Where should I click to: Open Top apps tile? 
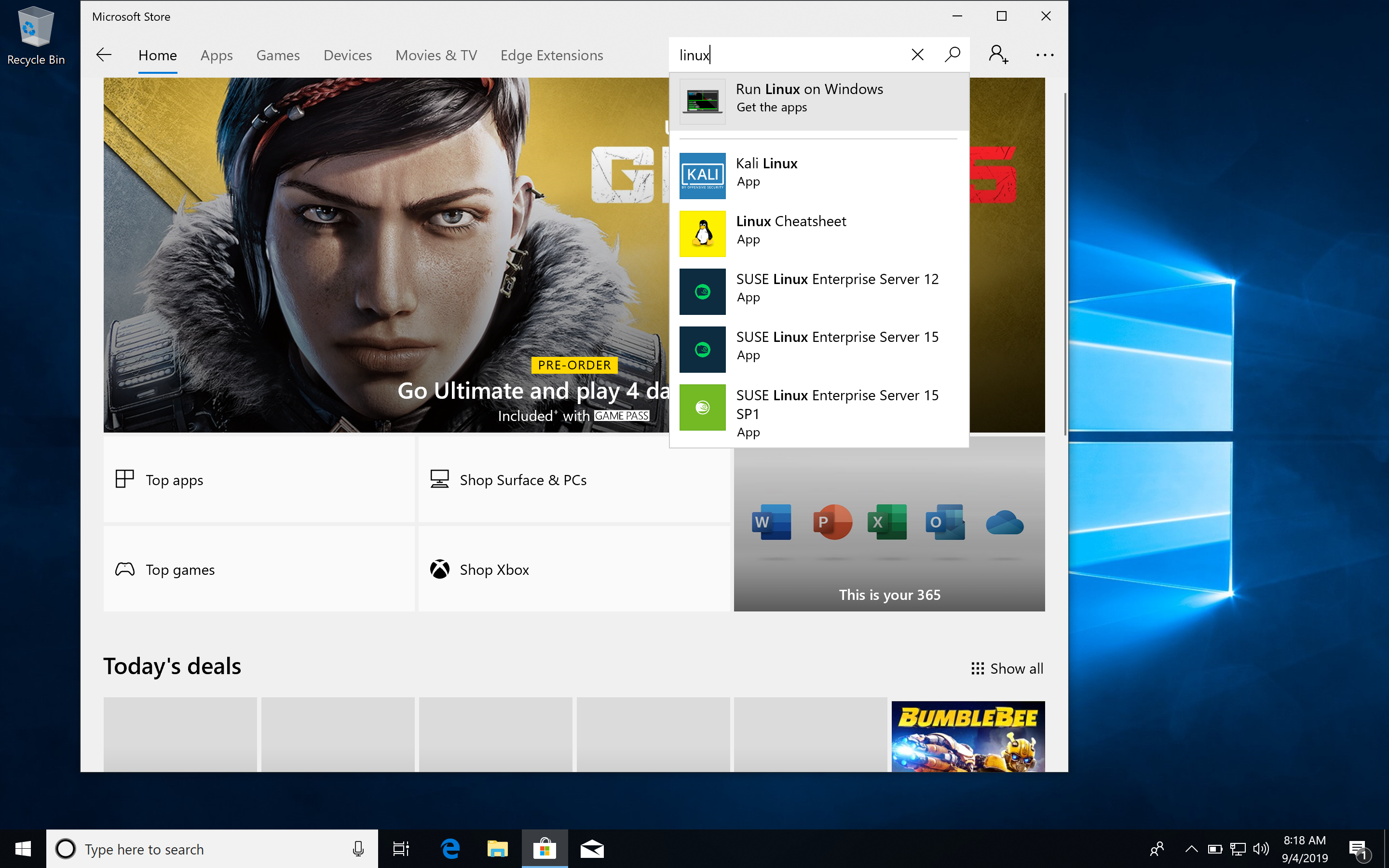click(259, 480)
